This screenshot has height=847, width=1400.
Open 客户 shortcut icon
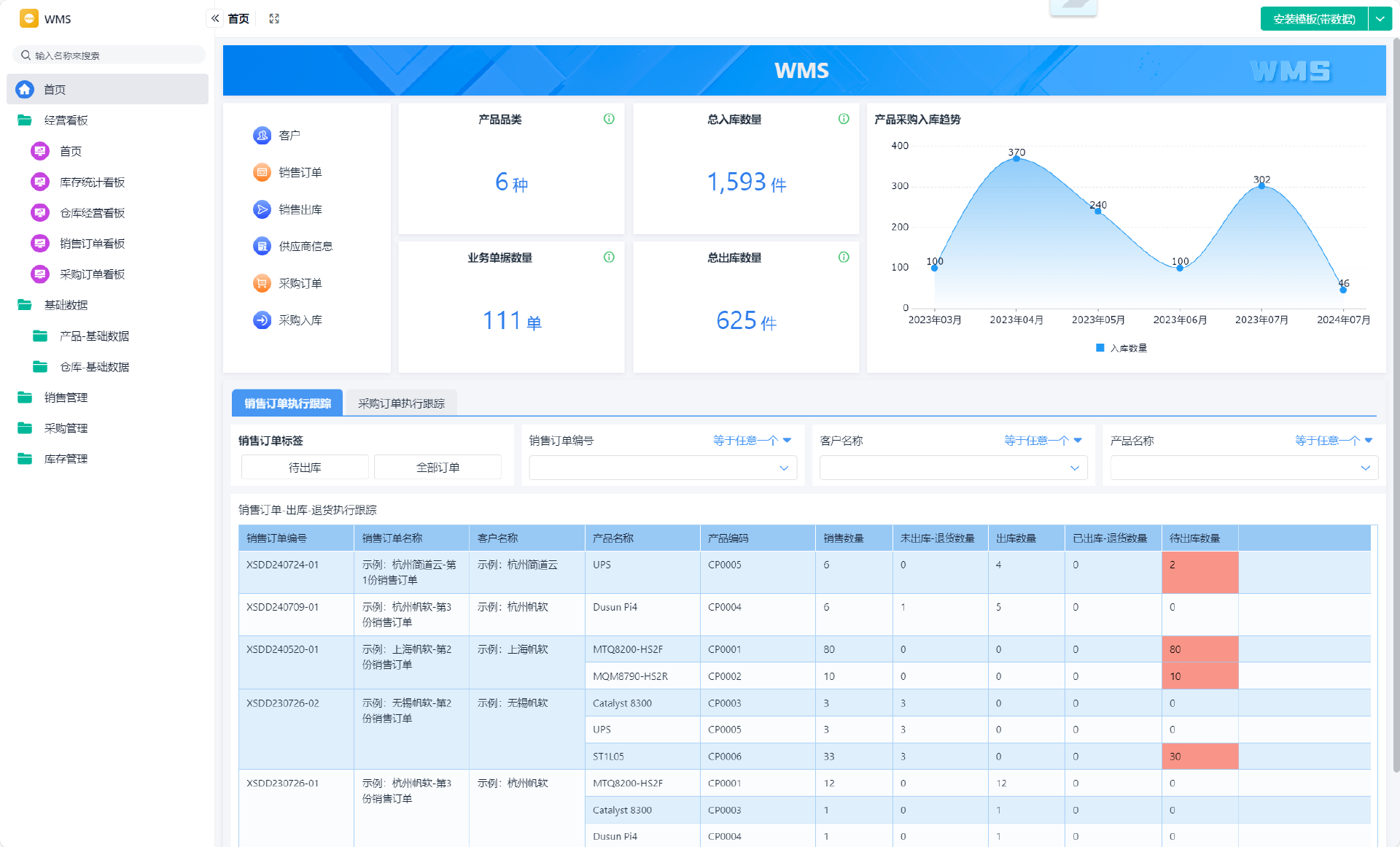coord(262,136)
